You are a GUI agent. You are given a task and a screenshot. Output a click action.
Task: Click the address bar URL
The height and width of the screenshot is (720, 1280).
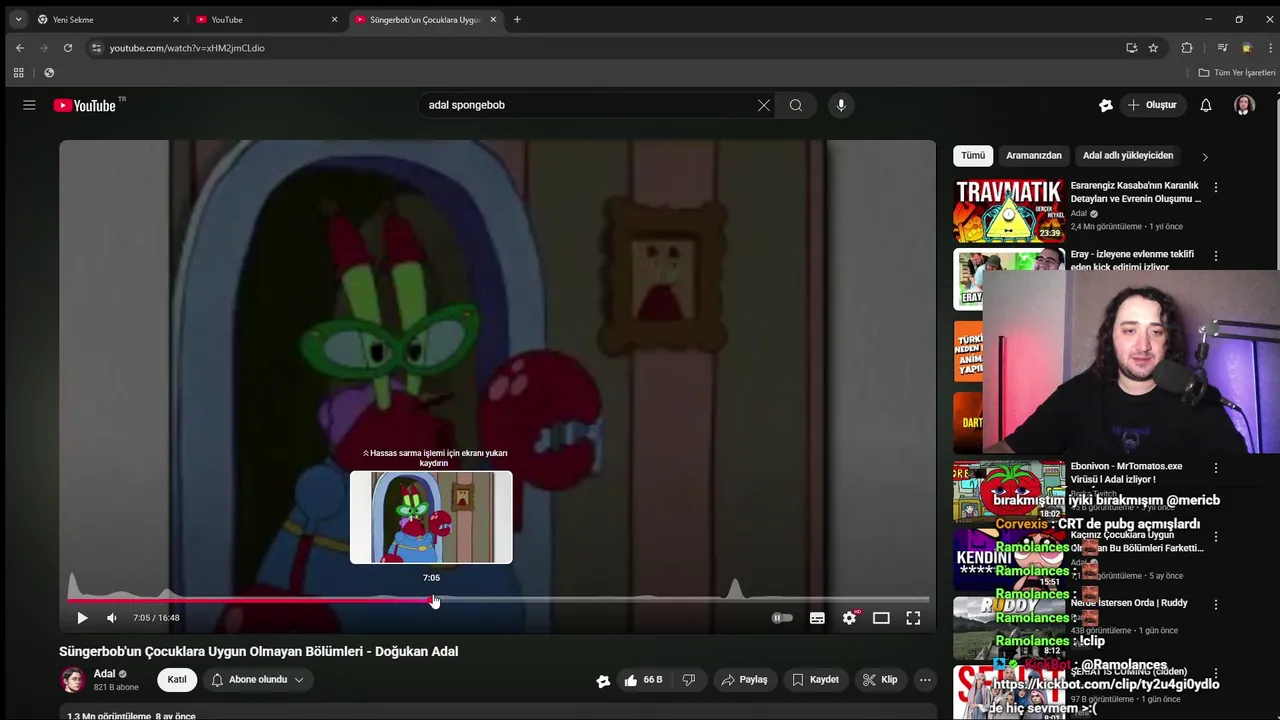point(187,48)
